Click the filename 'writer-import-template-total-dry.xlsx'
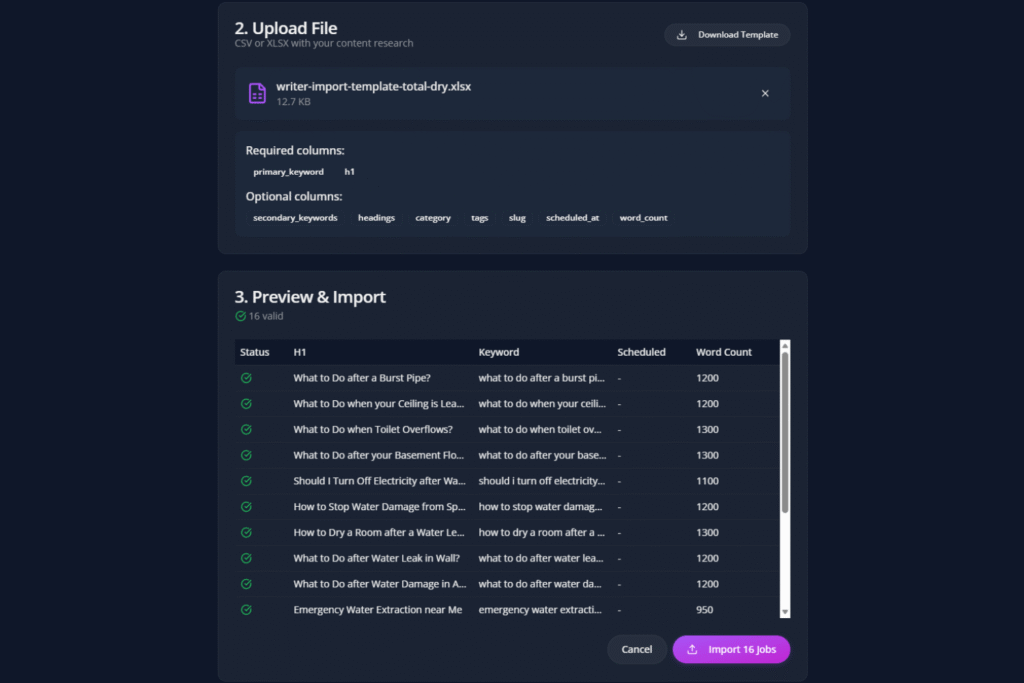1024x683 pixels. (x=374, y=86)
